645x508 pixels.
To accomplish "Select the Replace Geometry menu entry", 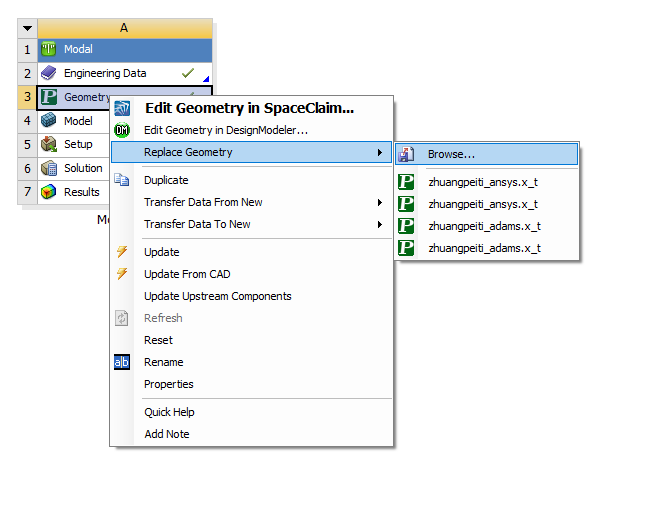I will (x=251, y=152).
